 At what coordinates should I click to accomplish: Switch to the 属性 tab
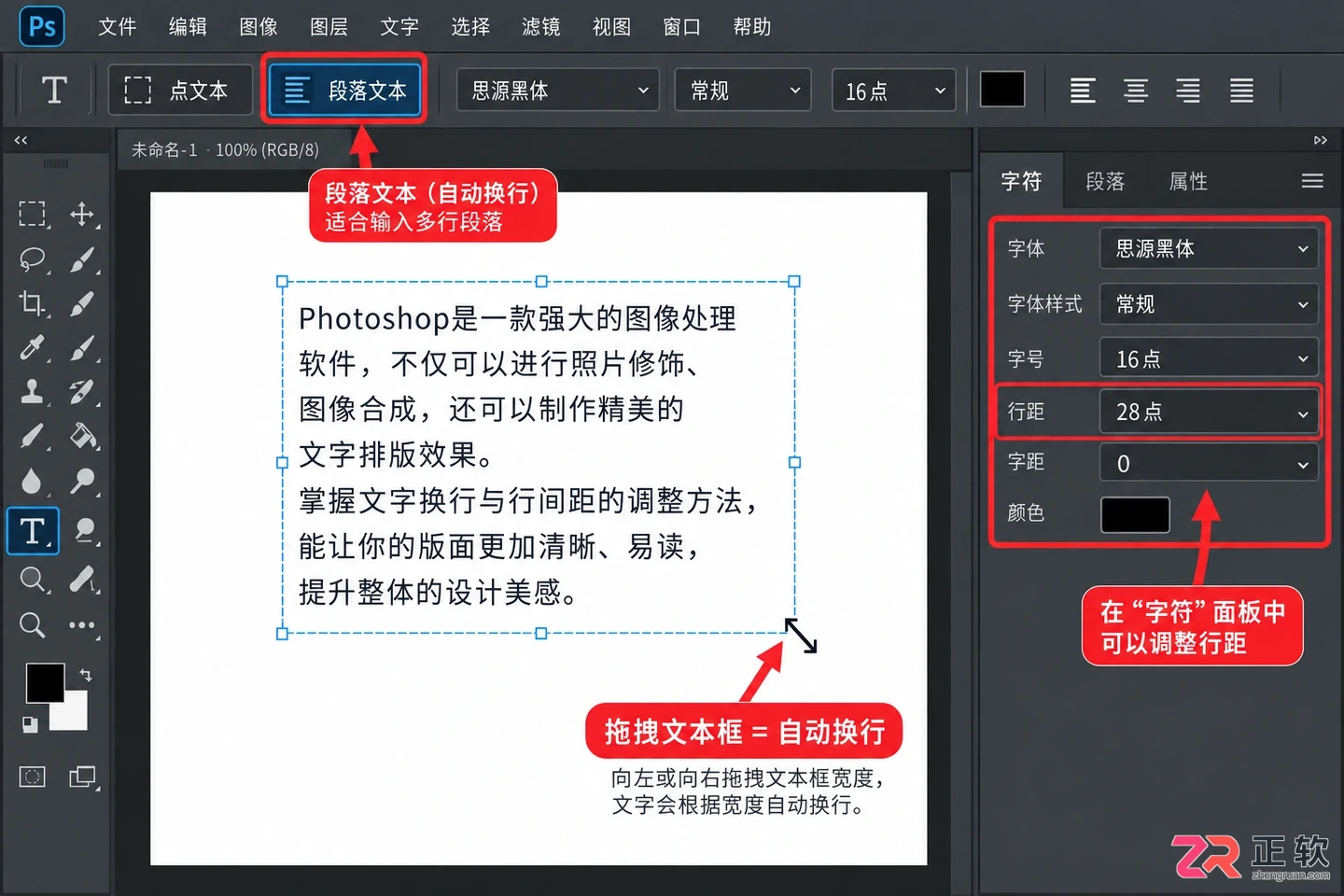[x=1188, y=181]
